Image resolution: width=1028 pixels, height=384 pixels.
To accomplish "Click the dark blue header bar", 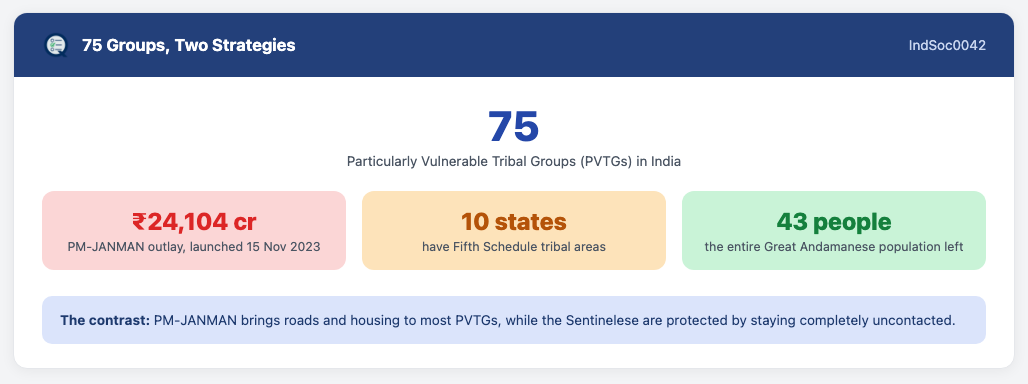I will click(x=514, y=45).
